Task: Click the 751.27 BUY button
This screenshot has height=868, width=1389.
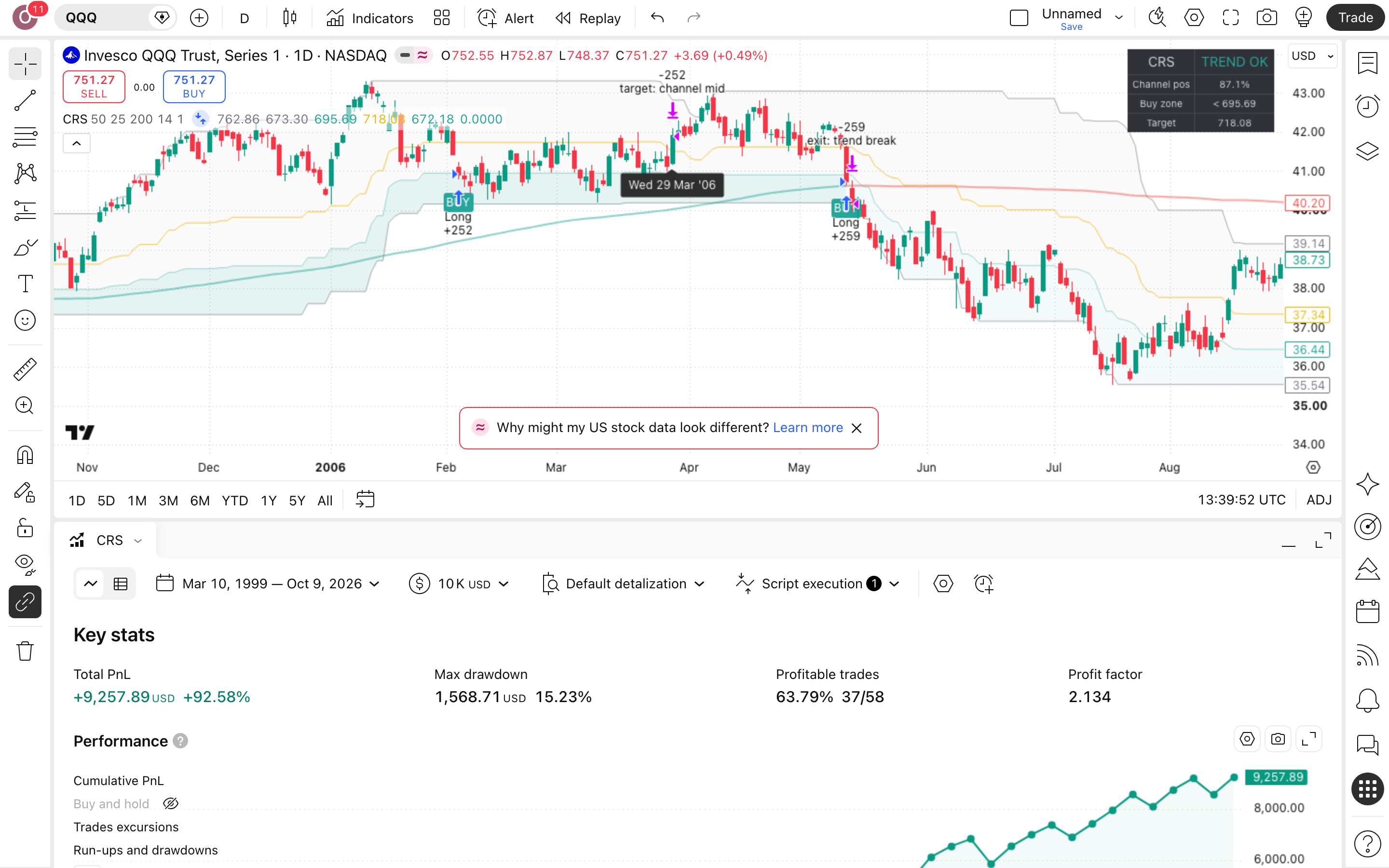Action: 194,87
